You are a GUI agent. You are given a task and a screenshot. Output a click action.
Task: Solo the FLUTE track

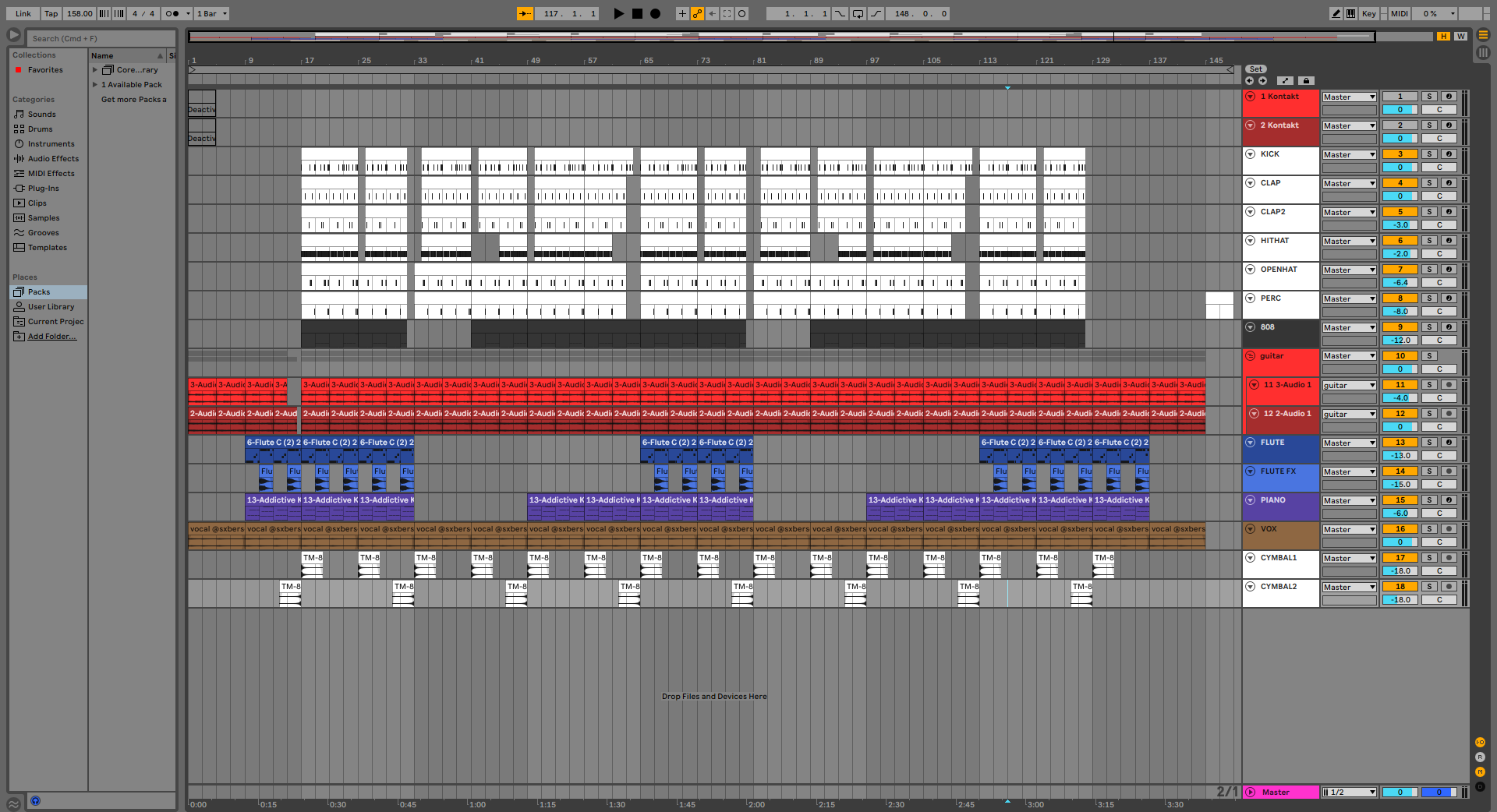[x=1429, y=443]
